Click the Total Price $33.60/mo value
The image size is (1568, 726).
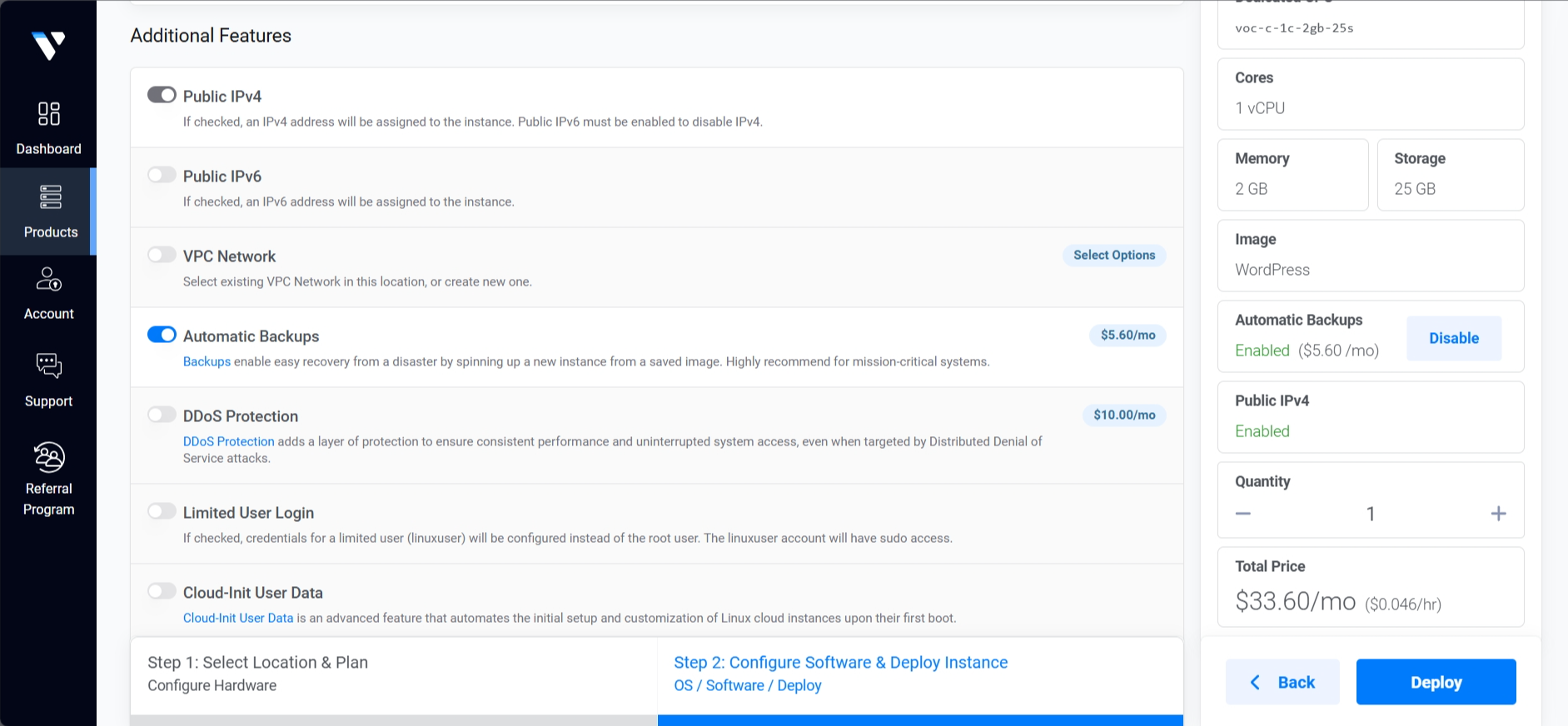1296,601
